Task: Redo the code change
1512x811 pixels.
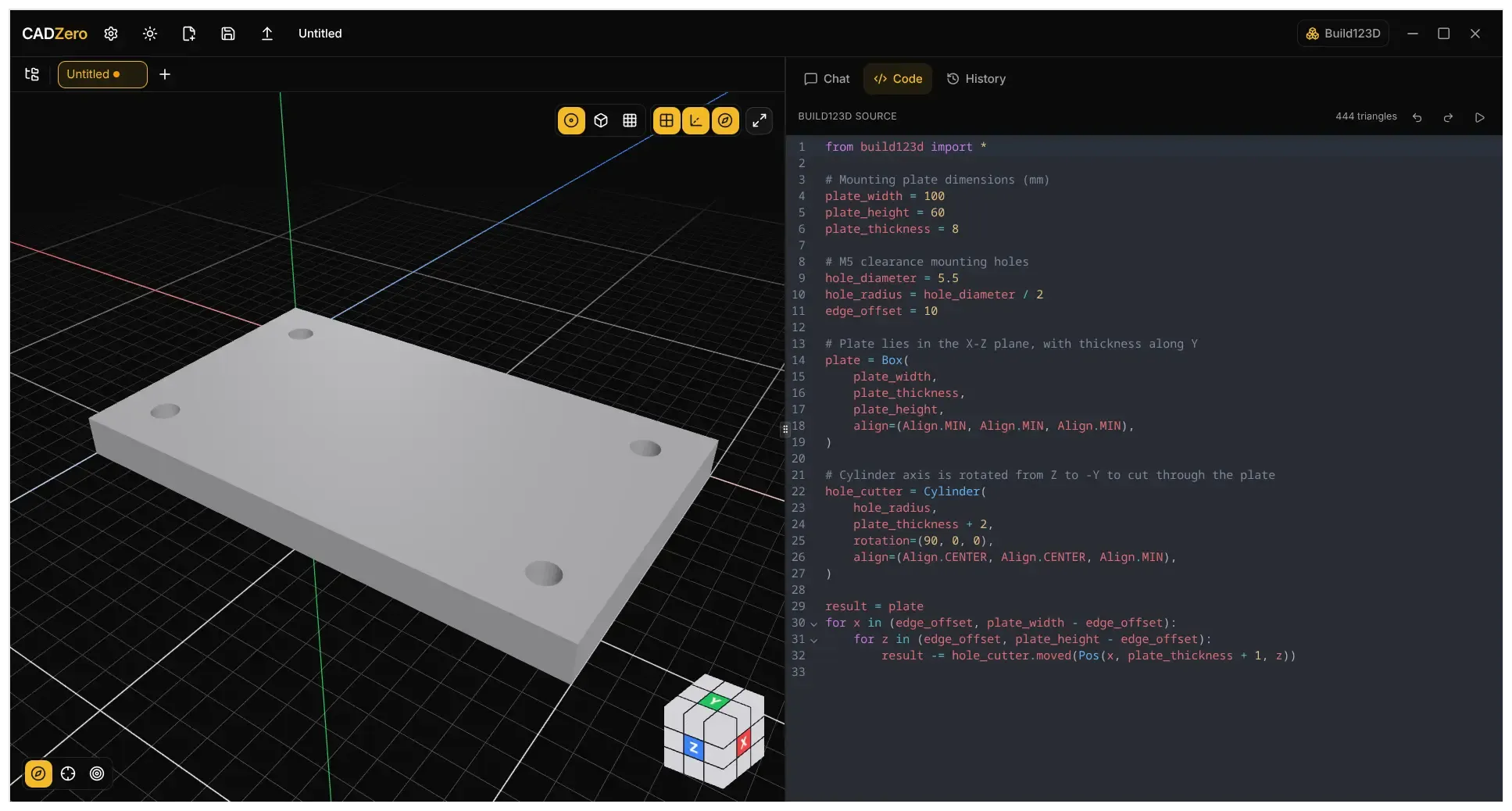Action: click(x=1449, y=117)
